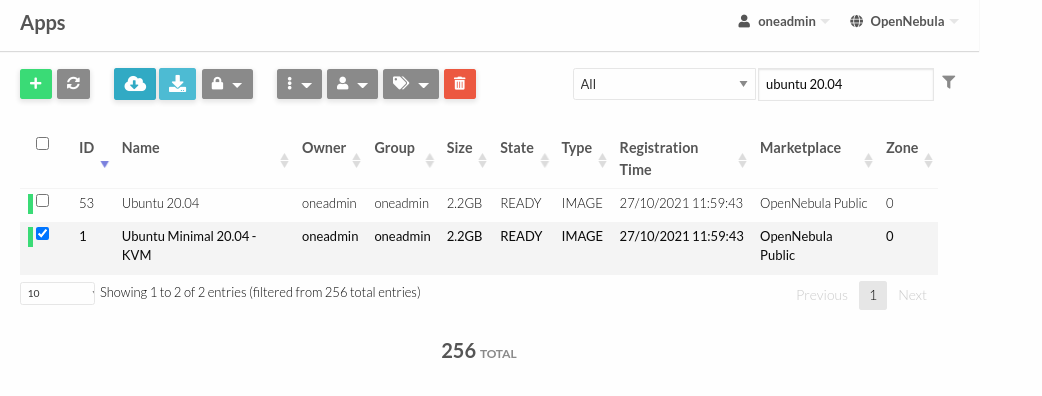1042x396 pixels.
Task: Click the globe icon beside OpenNebula
Action: [857, 21]
